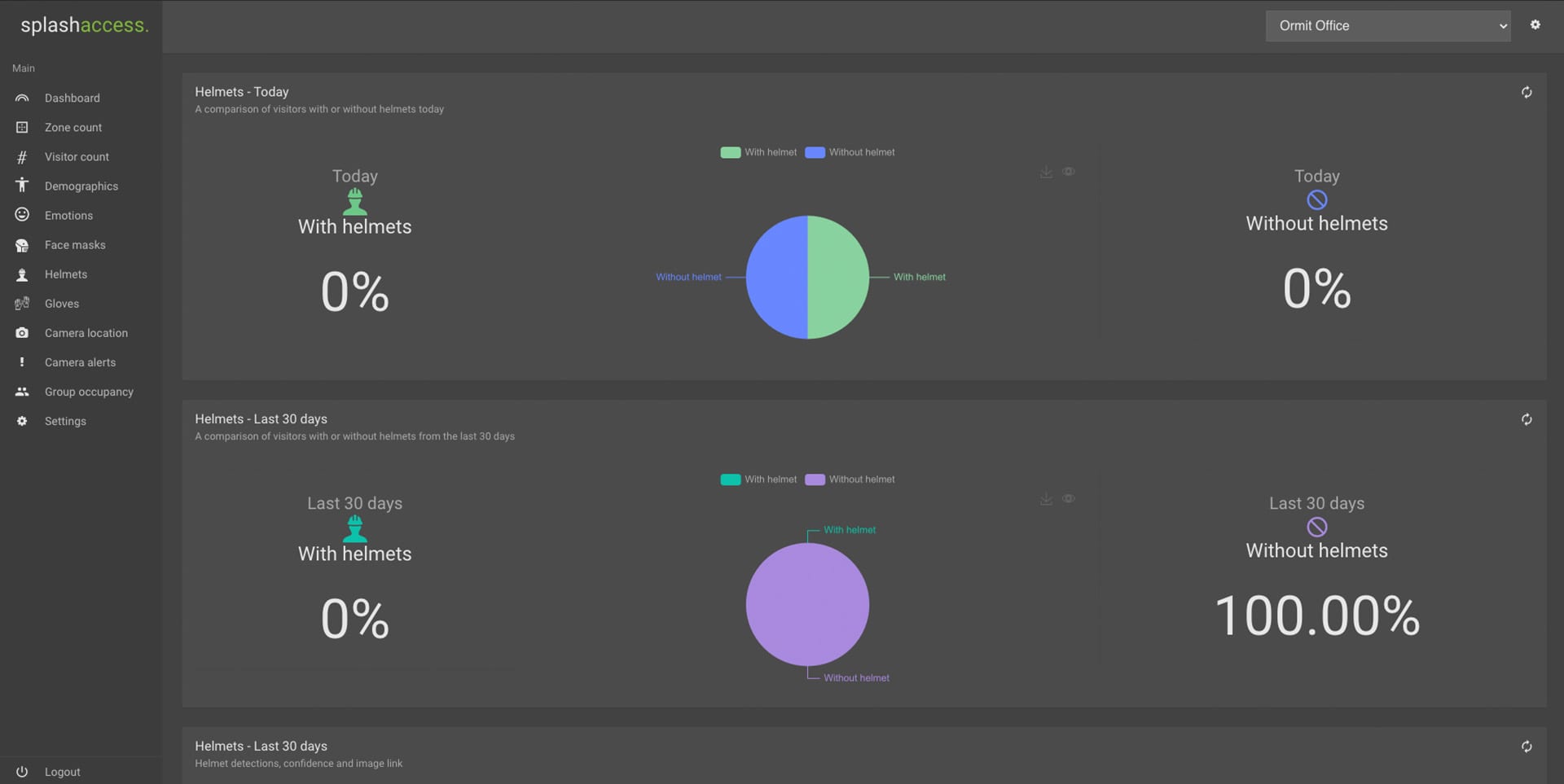Open the Gloves sidebar label
This screenshot has width=1564, height=784.
tap(62, 304)
